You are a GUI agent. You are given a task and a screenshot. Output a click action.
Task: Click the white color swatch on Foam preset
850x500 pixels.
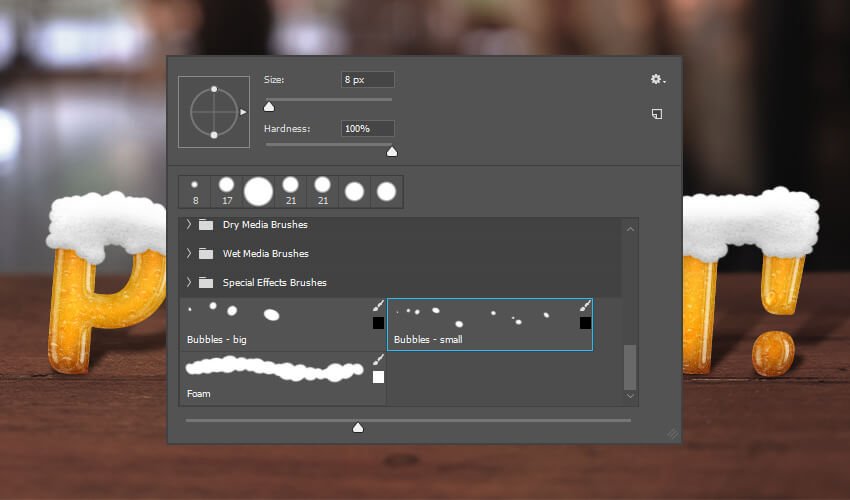pyautogui.click(x=378, y=377)
